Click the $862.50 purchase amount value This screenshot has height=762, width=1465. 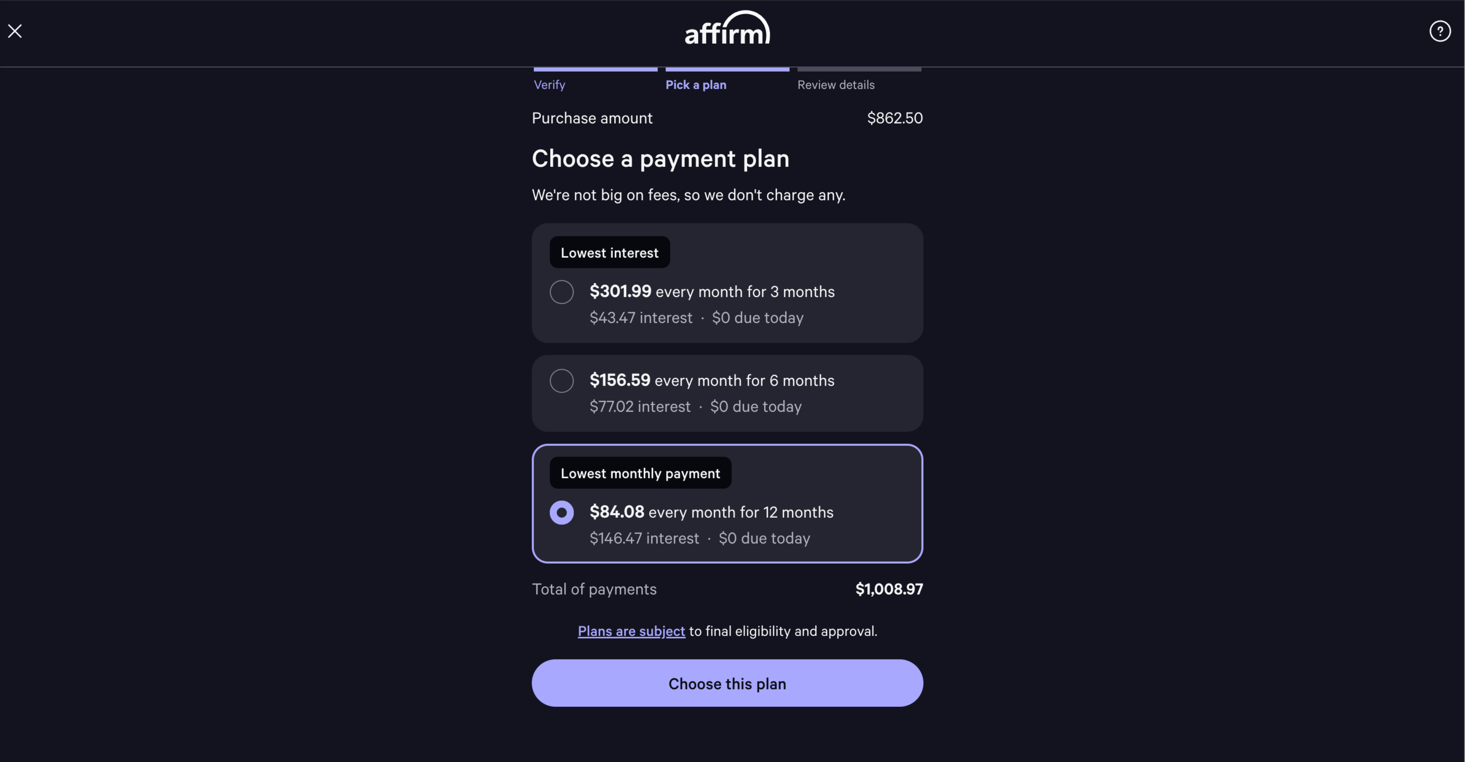click(x=895, y=118)
